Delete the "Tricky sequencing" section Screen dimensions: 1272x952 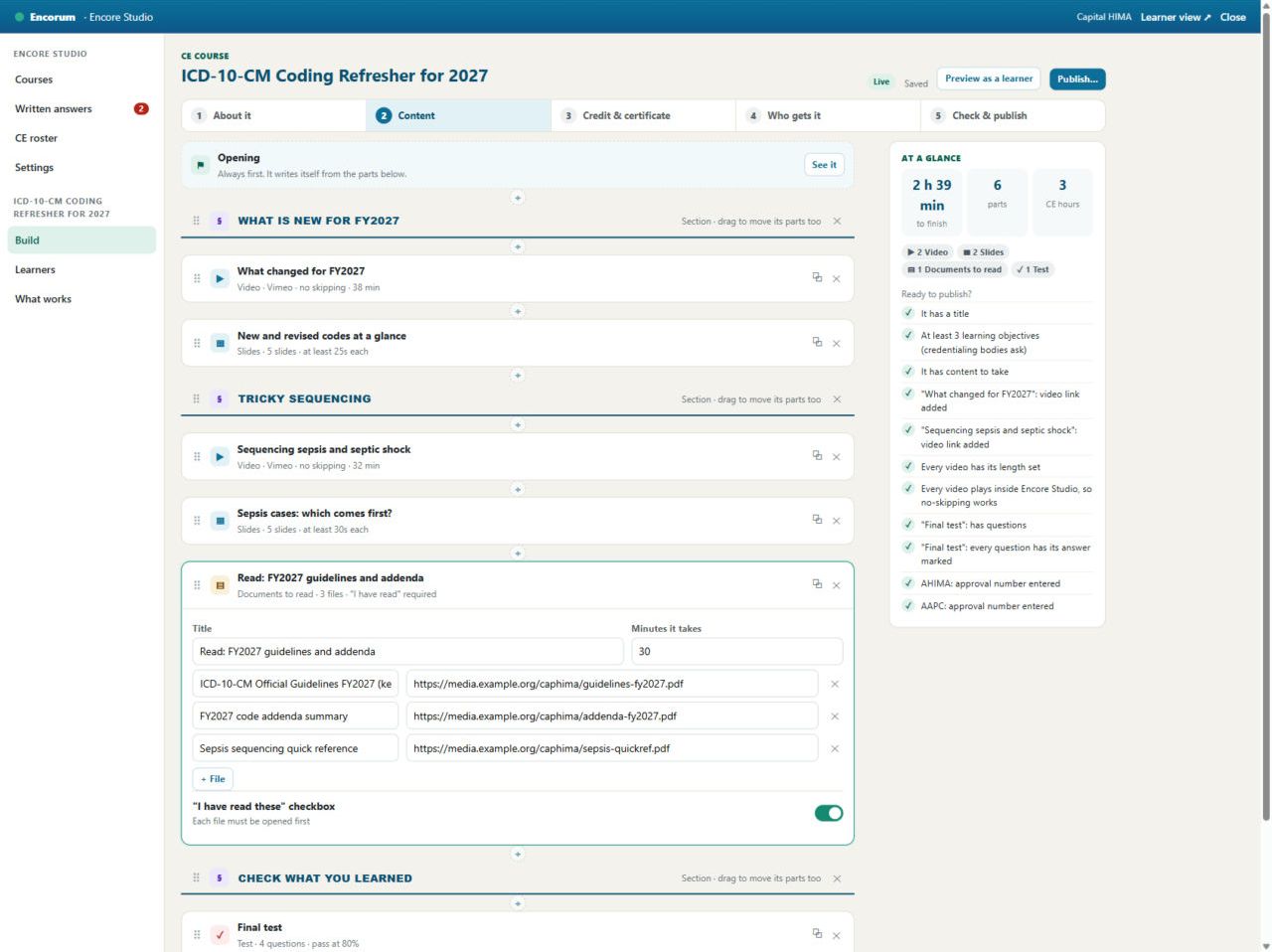[837, 399]
